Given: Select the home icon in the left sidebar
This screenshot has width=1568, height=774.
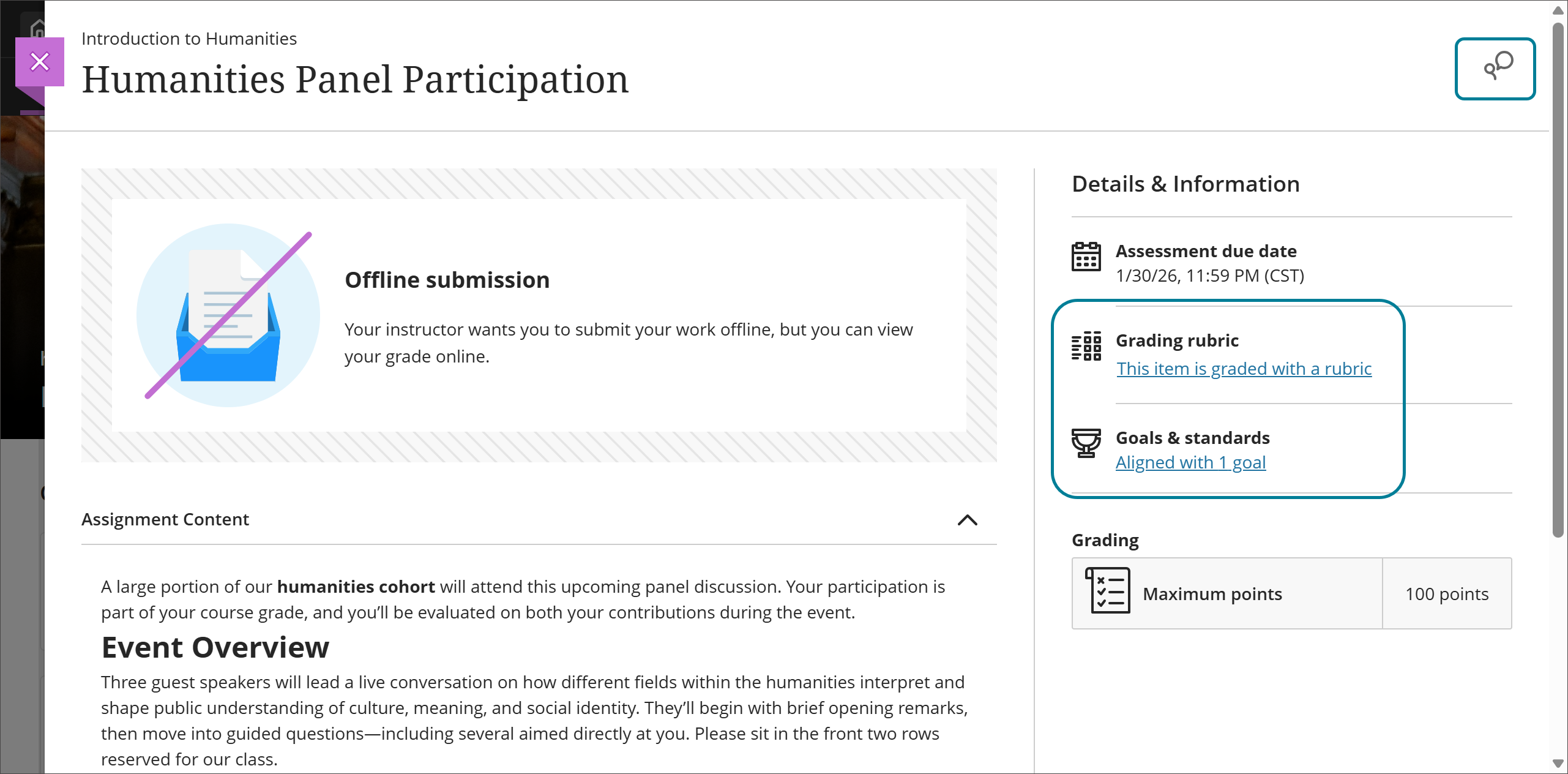Looking at the screenshot, I should click(35, 26).
